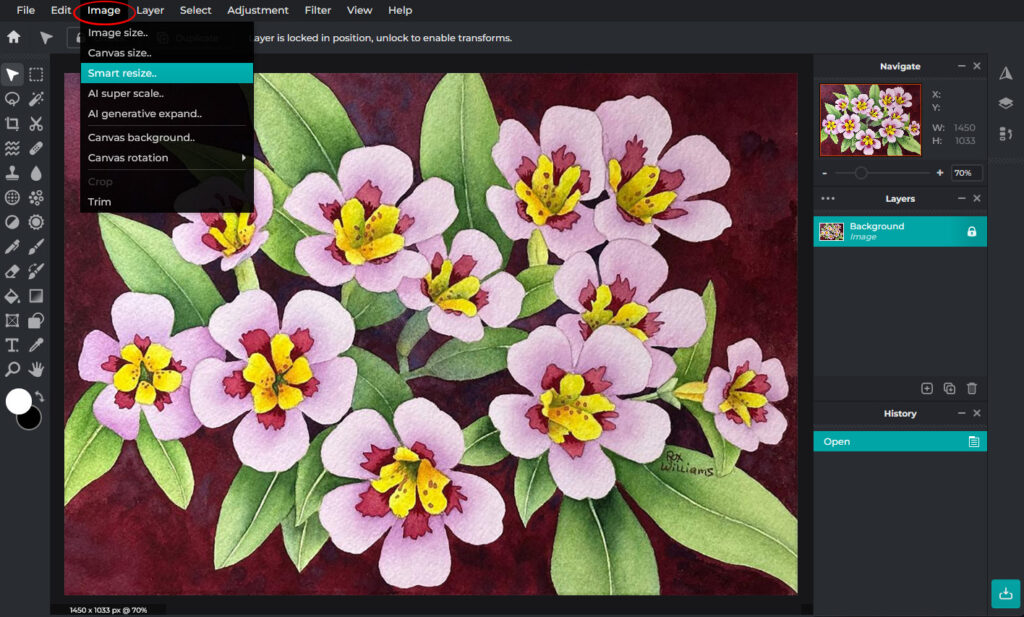
Task: Add a new layer with plus icon
Action: pos(927,388)
